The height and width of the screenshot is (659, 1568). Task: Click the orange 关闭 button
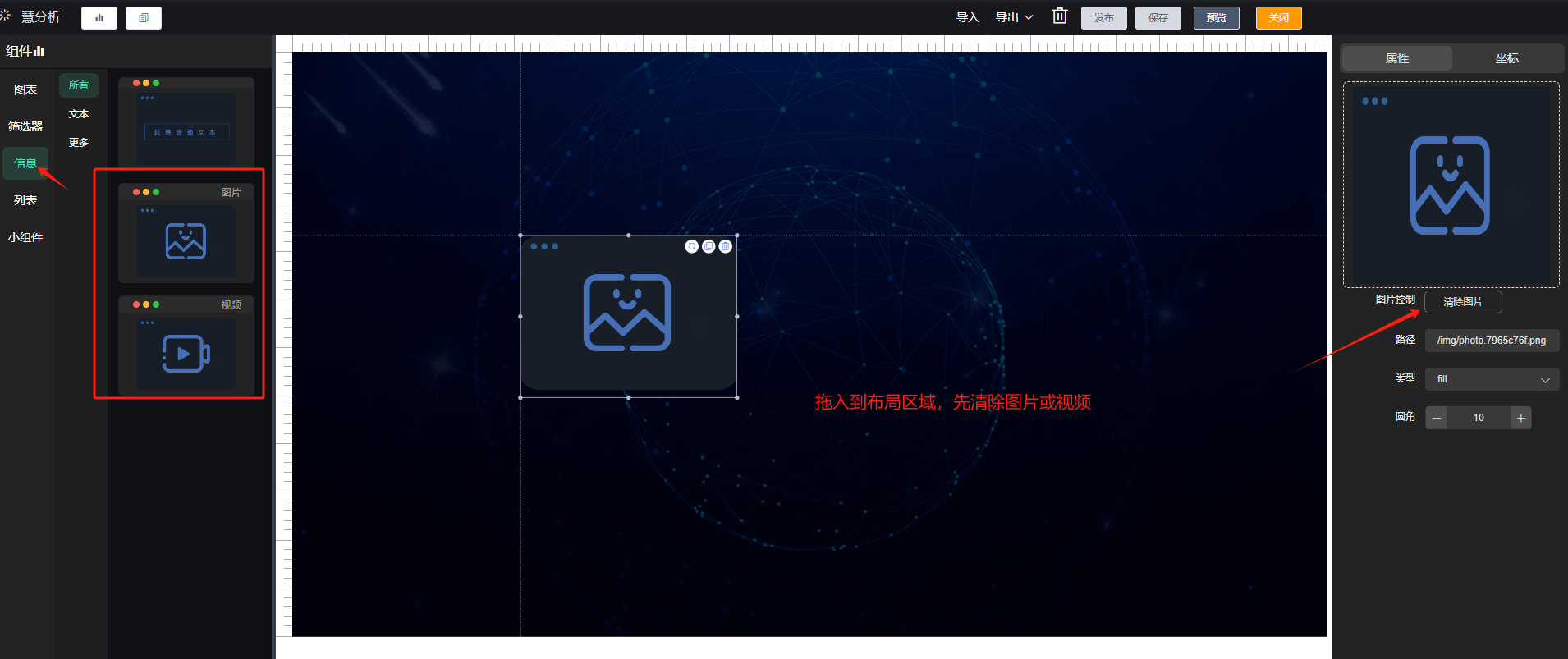[x=1278, y=18]
